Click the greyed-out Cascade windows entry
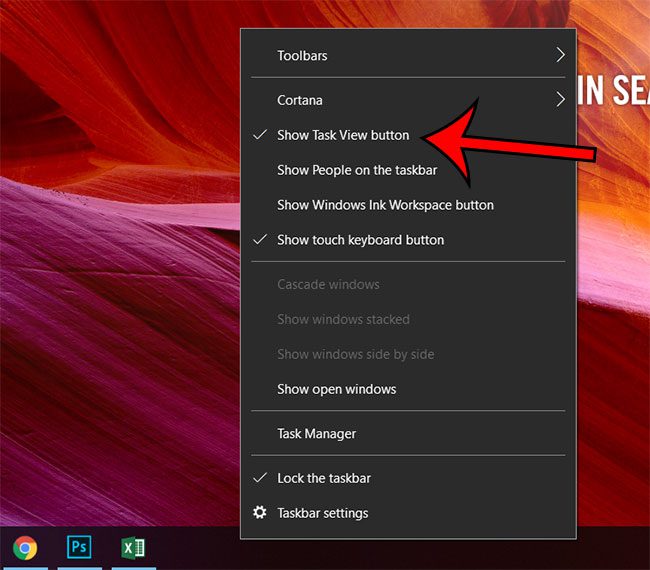The image size is (650, 570). (408, 284)
